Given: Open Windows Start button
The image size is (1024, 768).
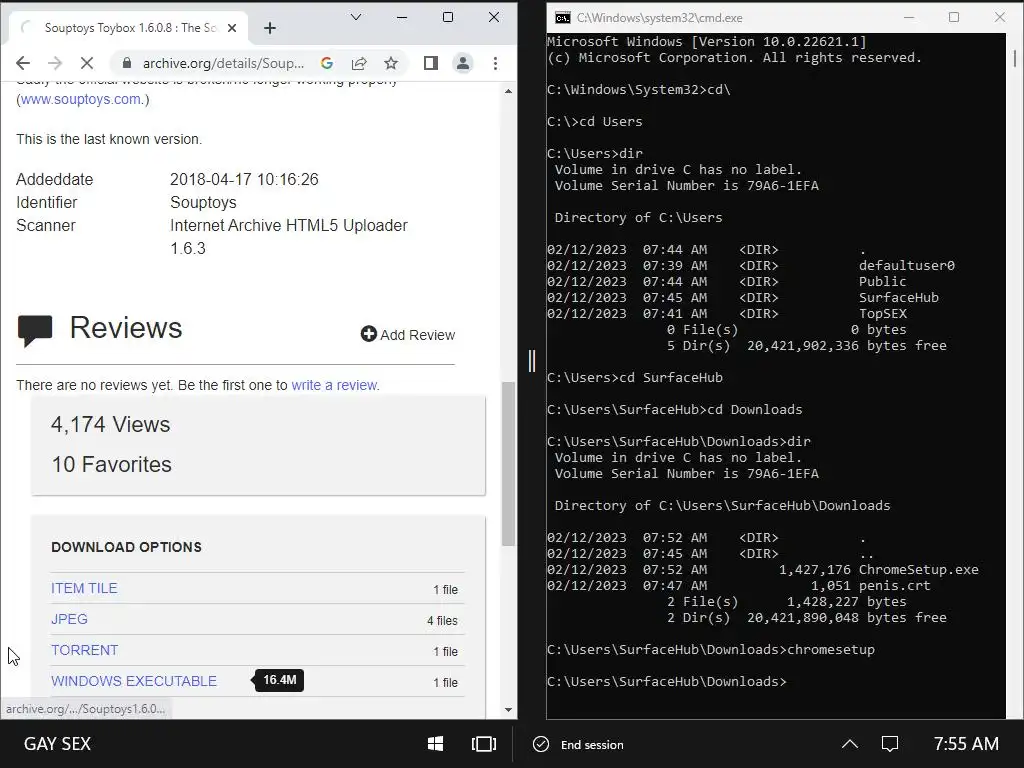Looking at the screenshot, I should (435, 744).
